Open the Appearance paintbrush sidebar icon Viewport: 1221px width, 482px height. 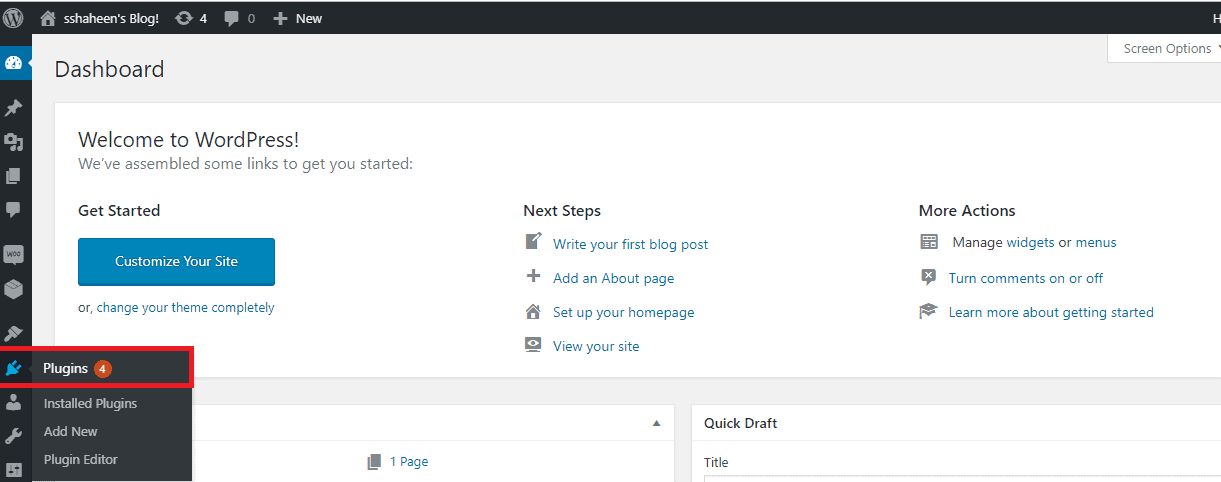tap(14, 333)
